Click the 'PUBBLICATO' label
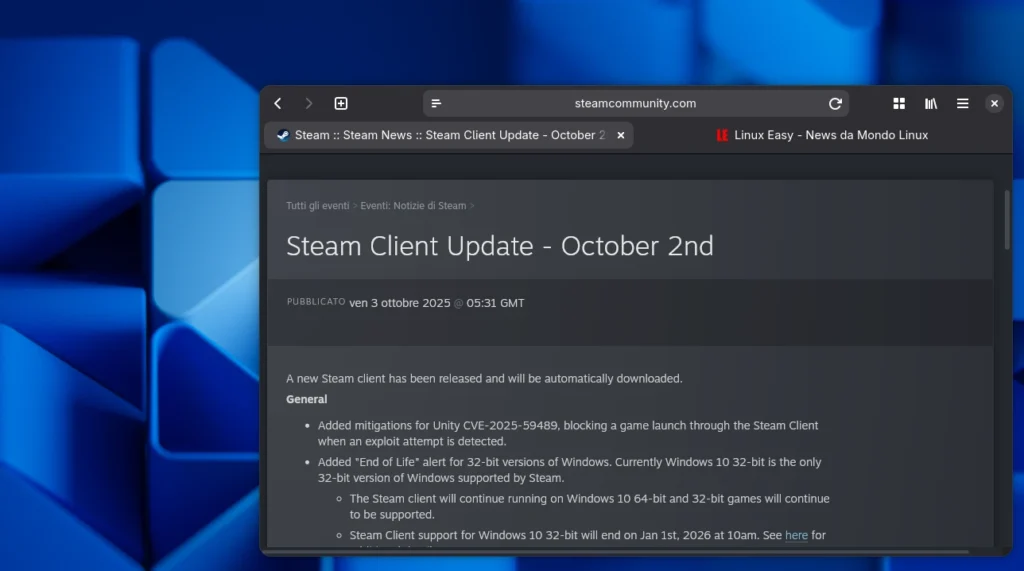 316,302
